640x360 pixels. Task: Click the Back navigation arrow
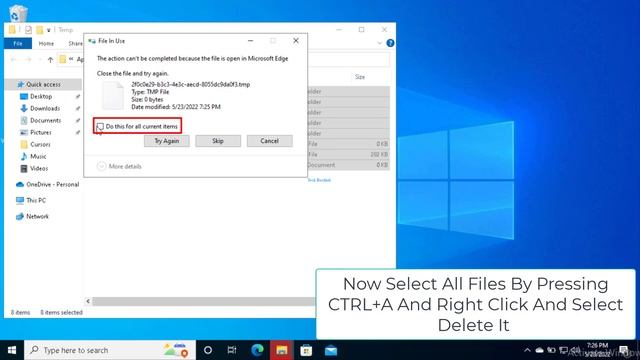pyautogui.click(x=13, y=60)
